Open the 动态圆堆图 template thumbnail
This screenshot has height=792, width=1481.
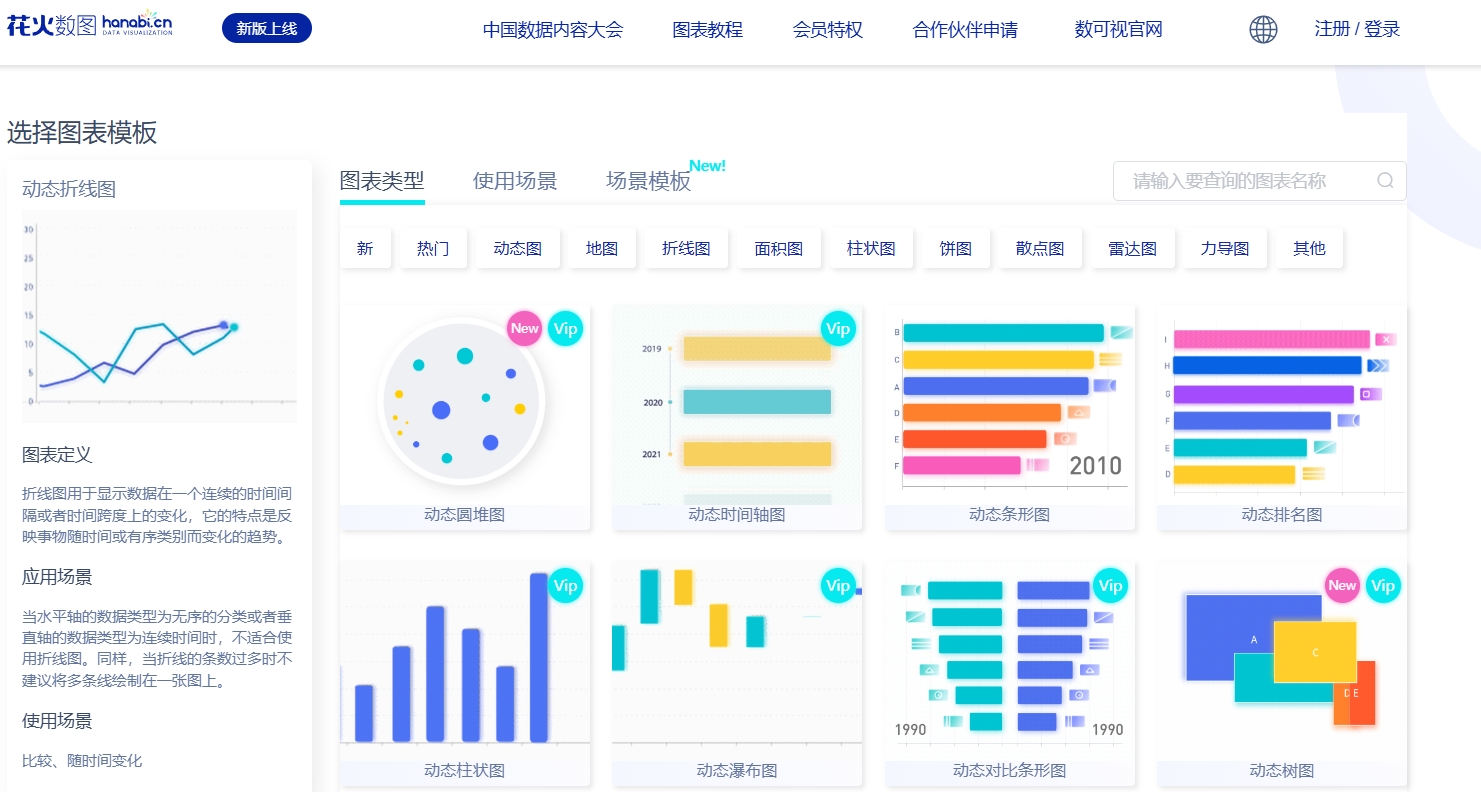(x=465, y=405)
